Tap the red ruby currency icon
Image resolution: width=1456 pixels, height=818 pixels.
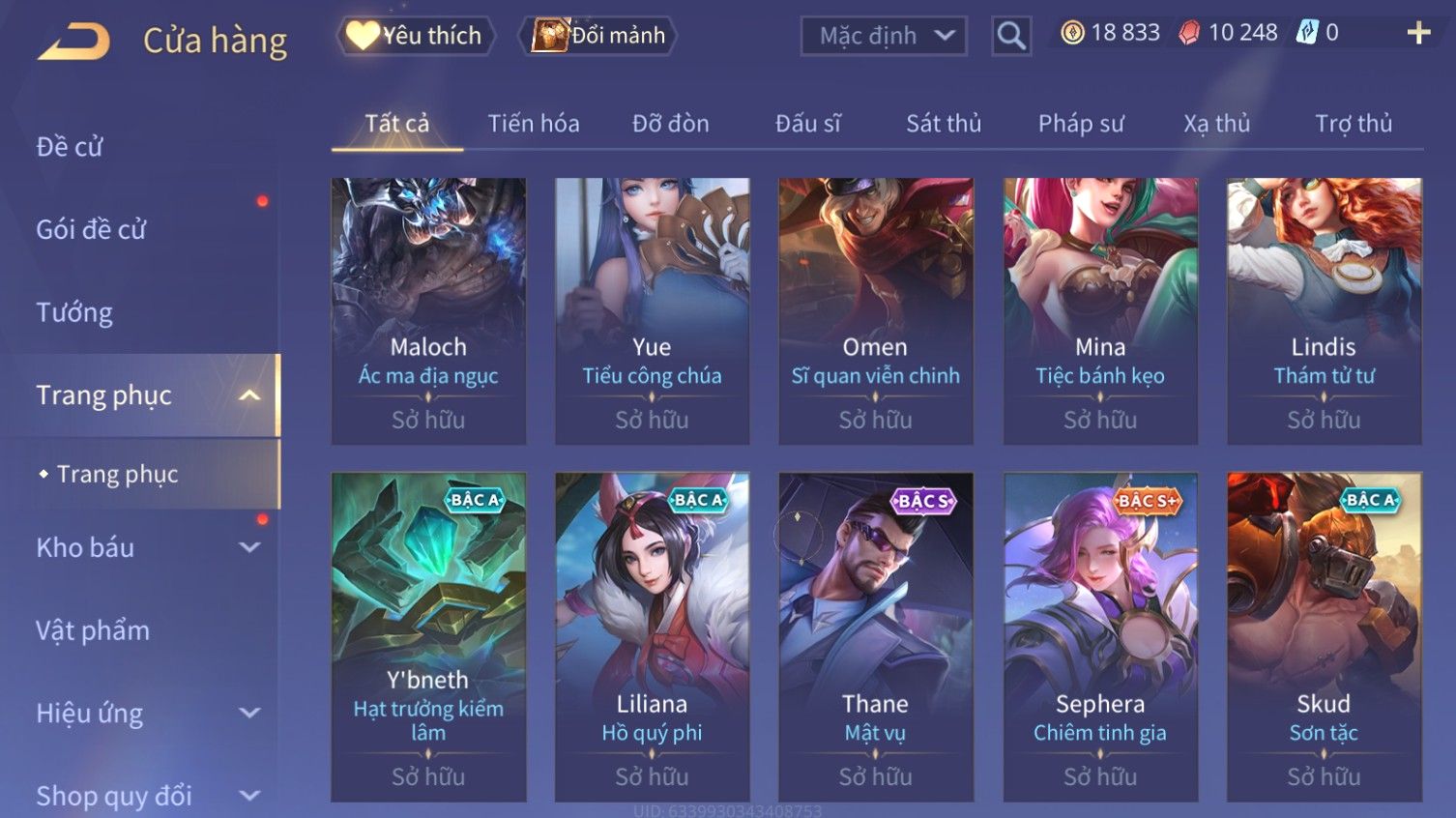(1189, 33)
